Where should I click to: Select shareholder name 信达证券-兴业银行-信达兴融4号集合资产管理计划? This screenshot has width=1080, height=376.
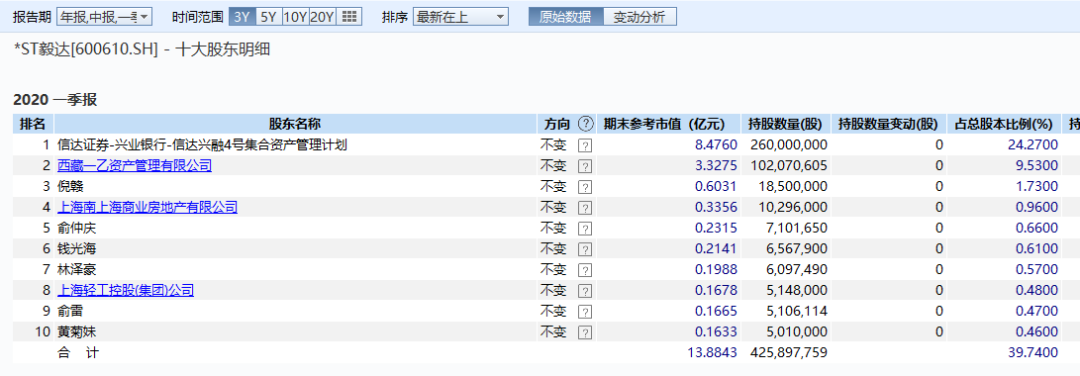(202, 145)
